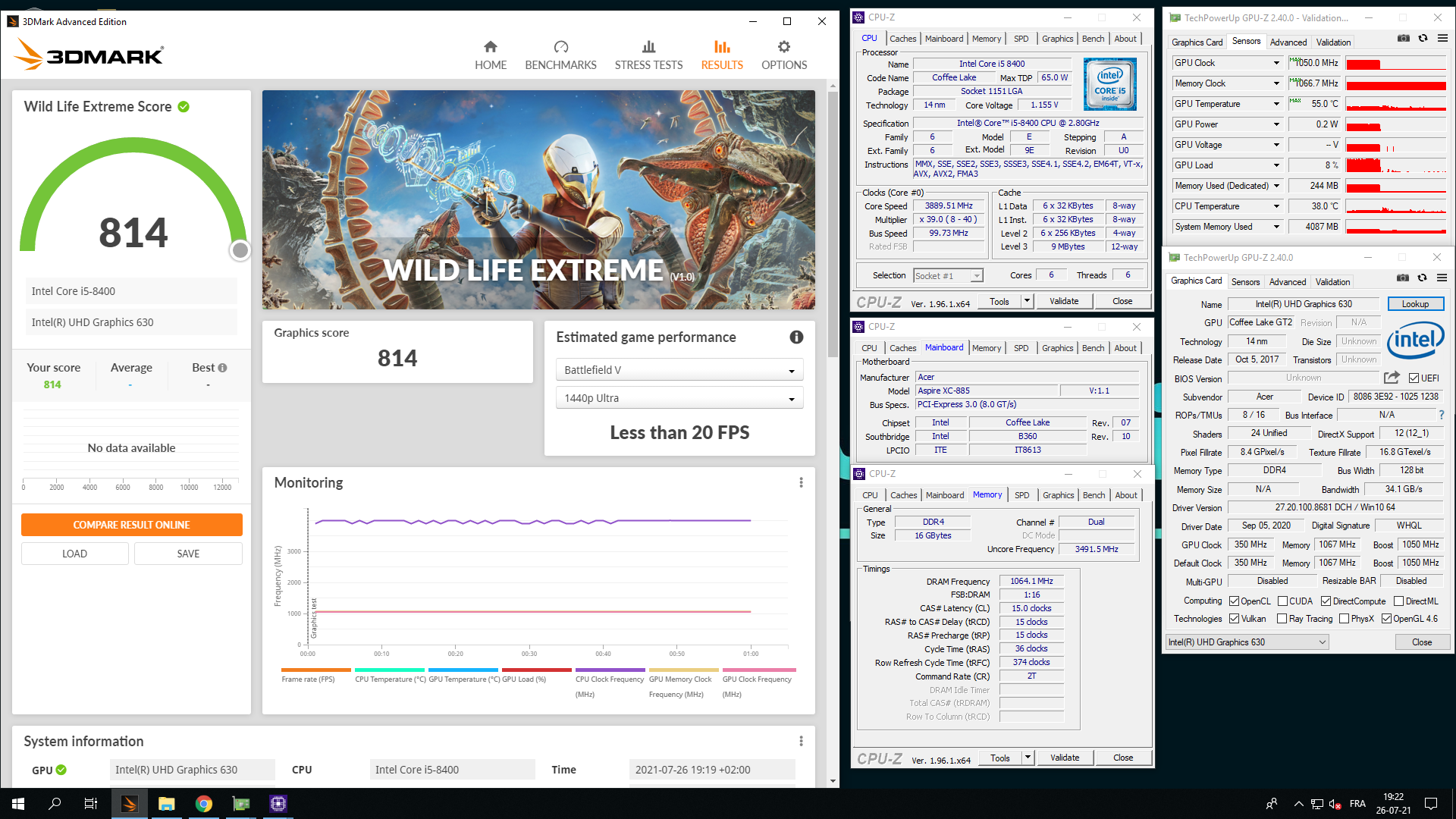Open GPU-Z from its taskbar icon

pos(241,804)
